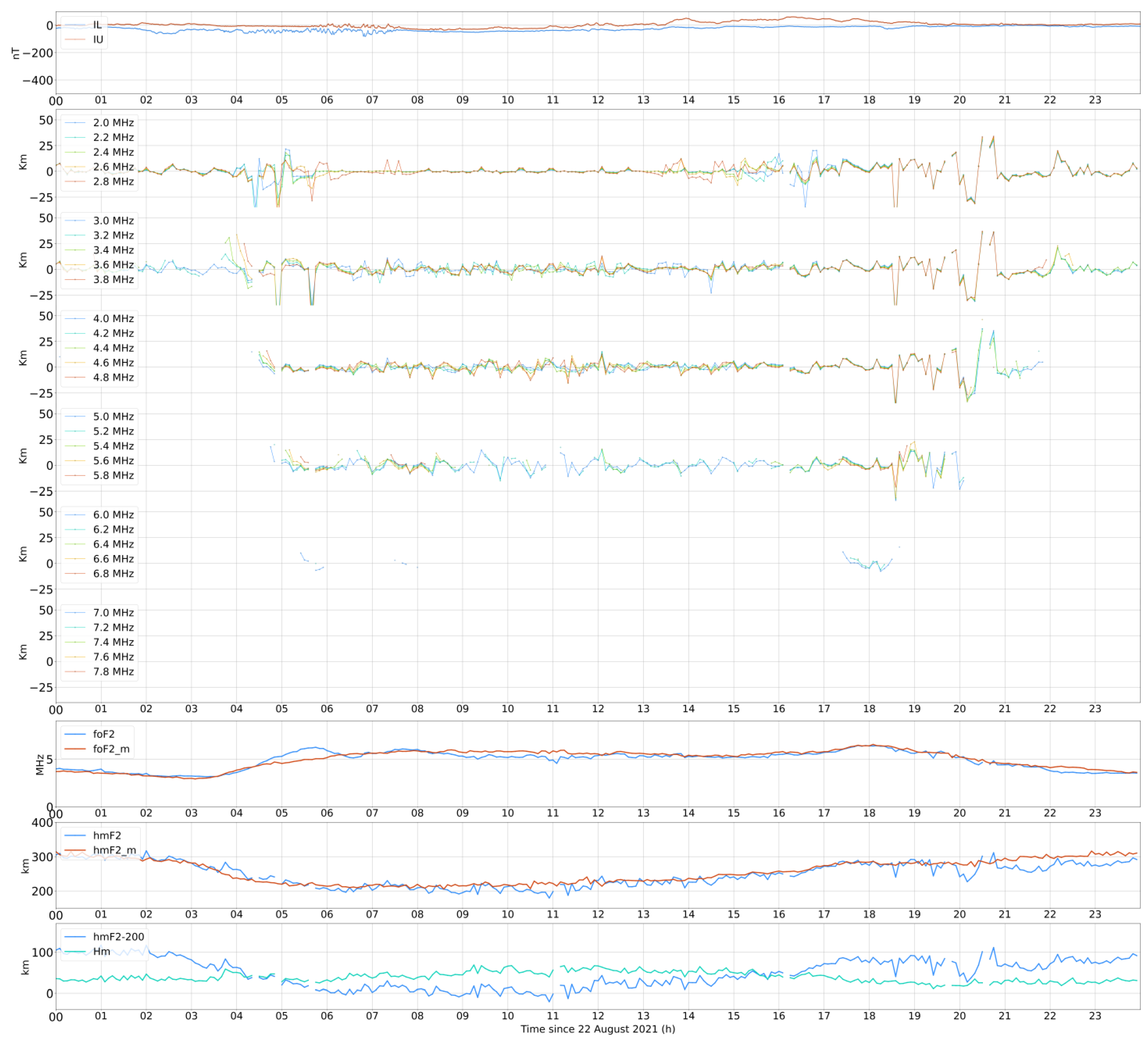Click the foF2_m legend line swatch
Screen dimensions: 1148x1040
pos(75,749)
